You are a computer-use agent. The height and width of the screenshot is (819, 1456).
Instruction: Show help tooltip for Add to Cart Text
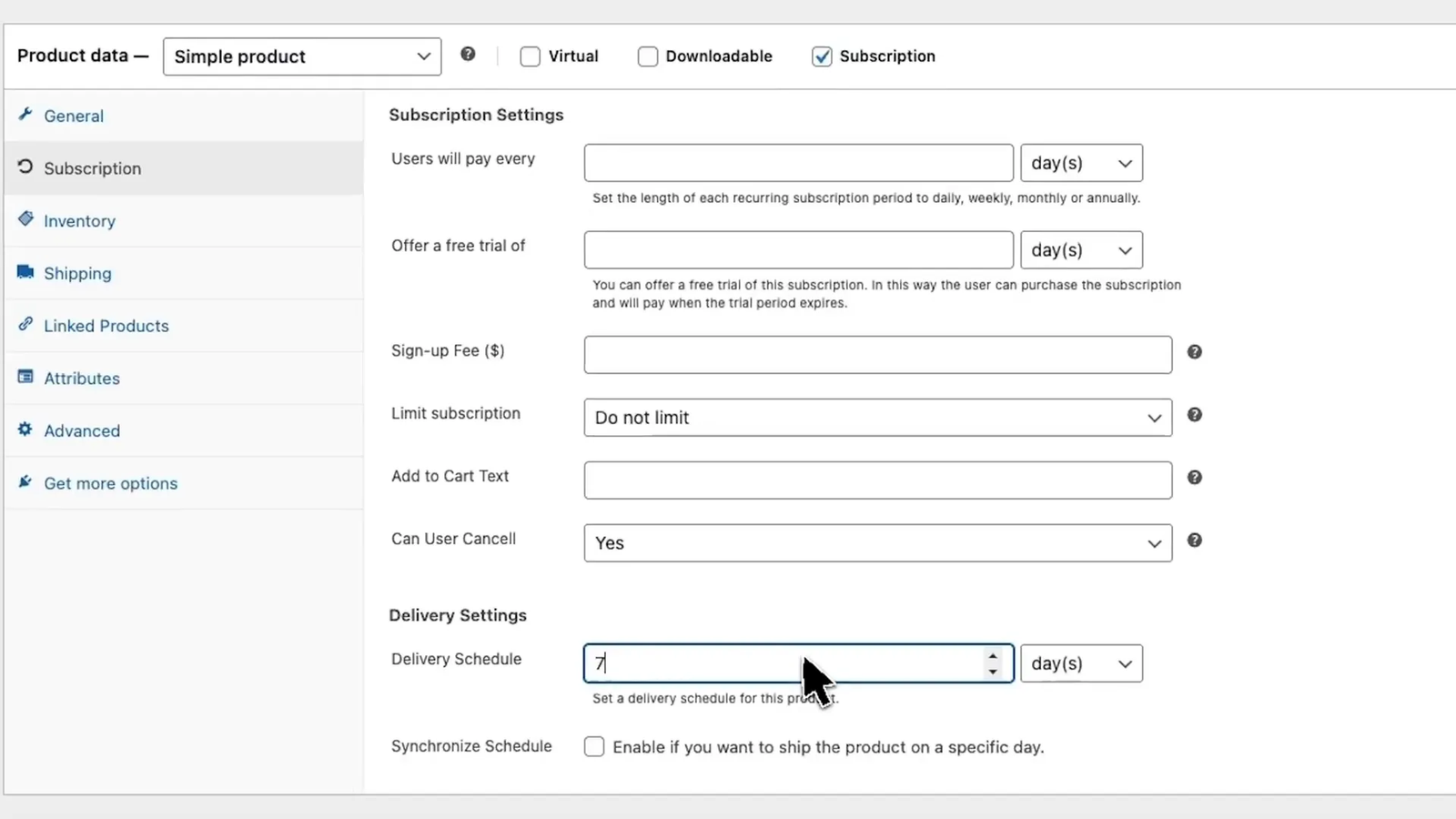pos(1195,478)
